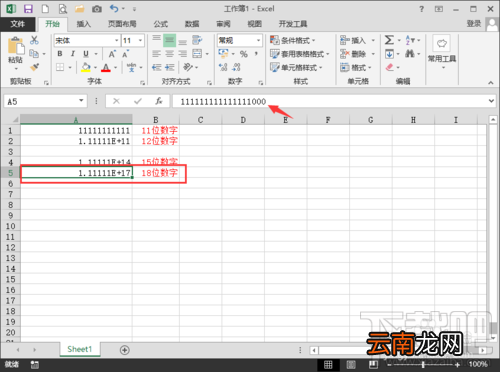Click the formula bar input field

[329, 101]
